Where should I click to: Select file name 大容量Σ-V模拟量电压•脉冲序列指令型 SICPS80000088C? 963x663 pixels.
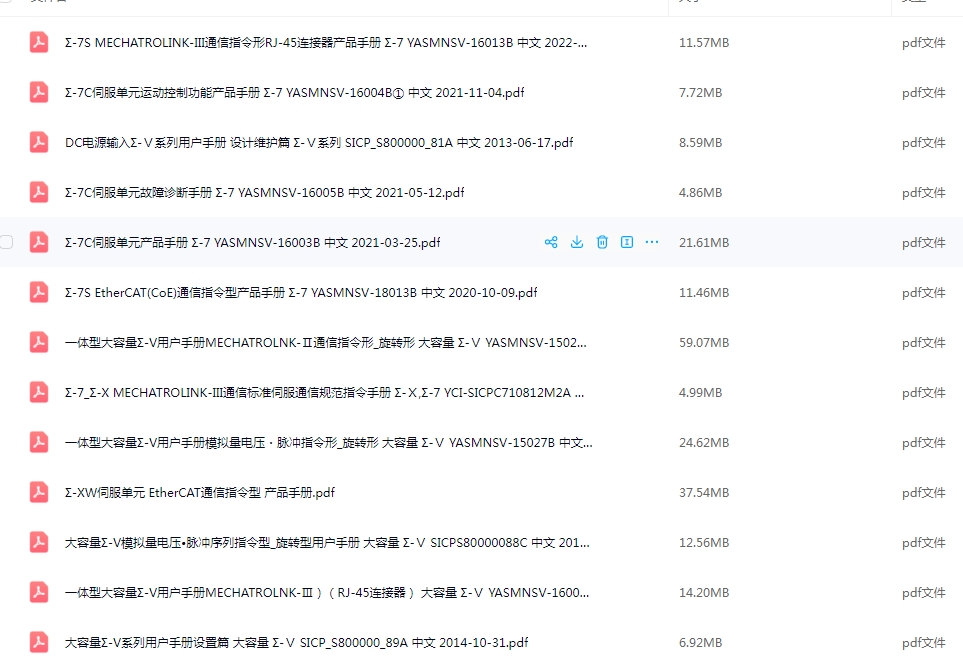pos(327,543)
